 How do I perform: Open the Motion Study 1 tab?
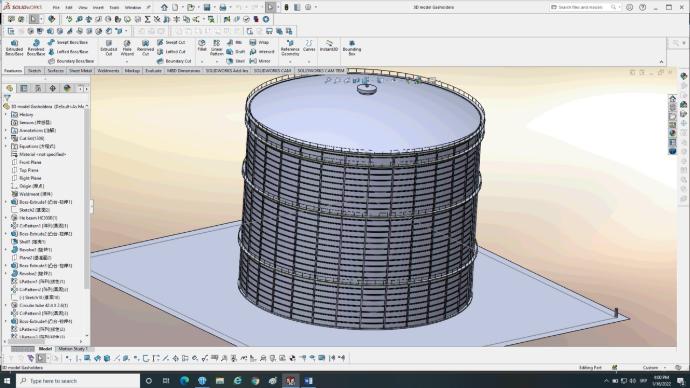click(73, 348)
